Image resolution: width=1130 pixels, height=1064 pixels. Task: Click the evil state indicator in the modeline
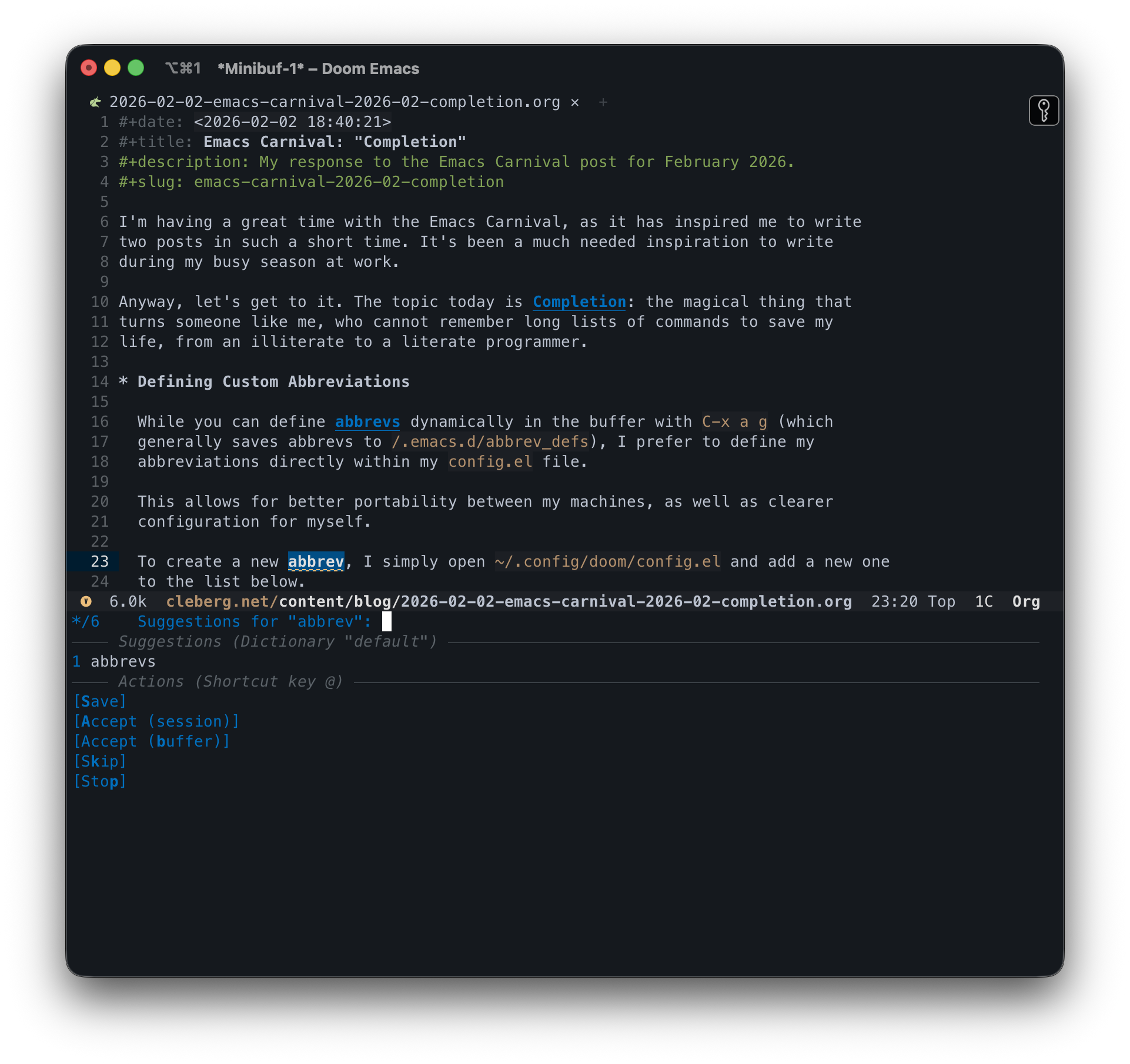click(x=86, y=601)
